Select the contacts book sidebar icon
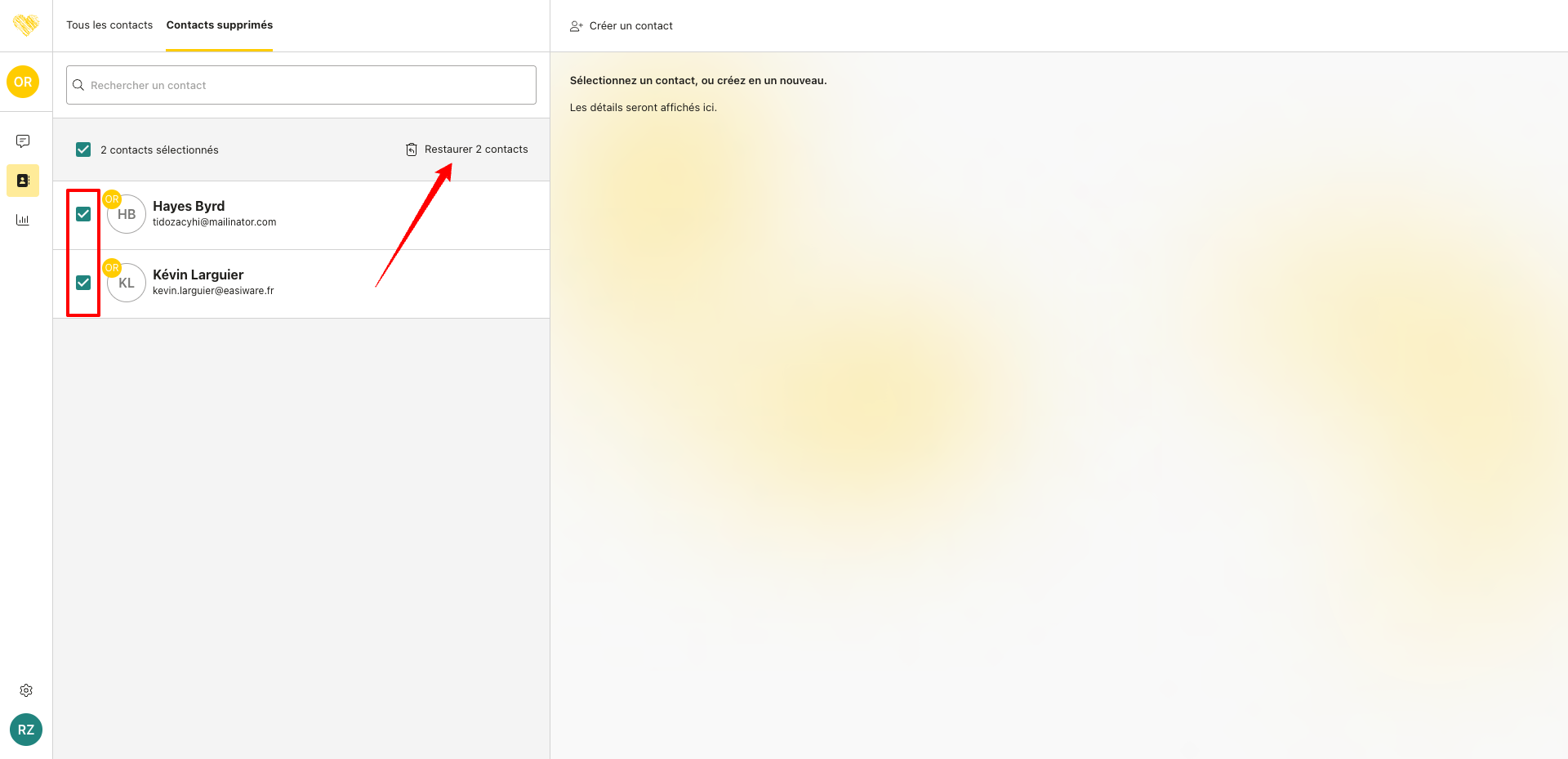The image size is (1568, 759). pyautogui.click(x=23, y=181)
